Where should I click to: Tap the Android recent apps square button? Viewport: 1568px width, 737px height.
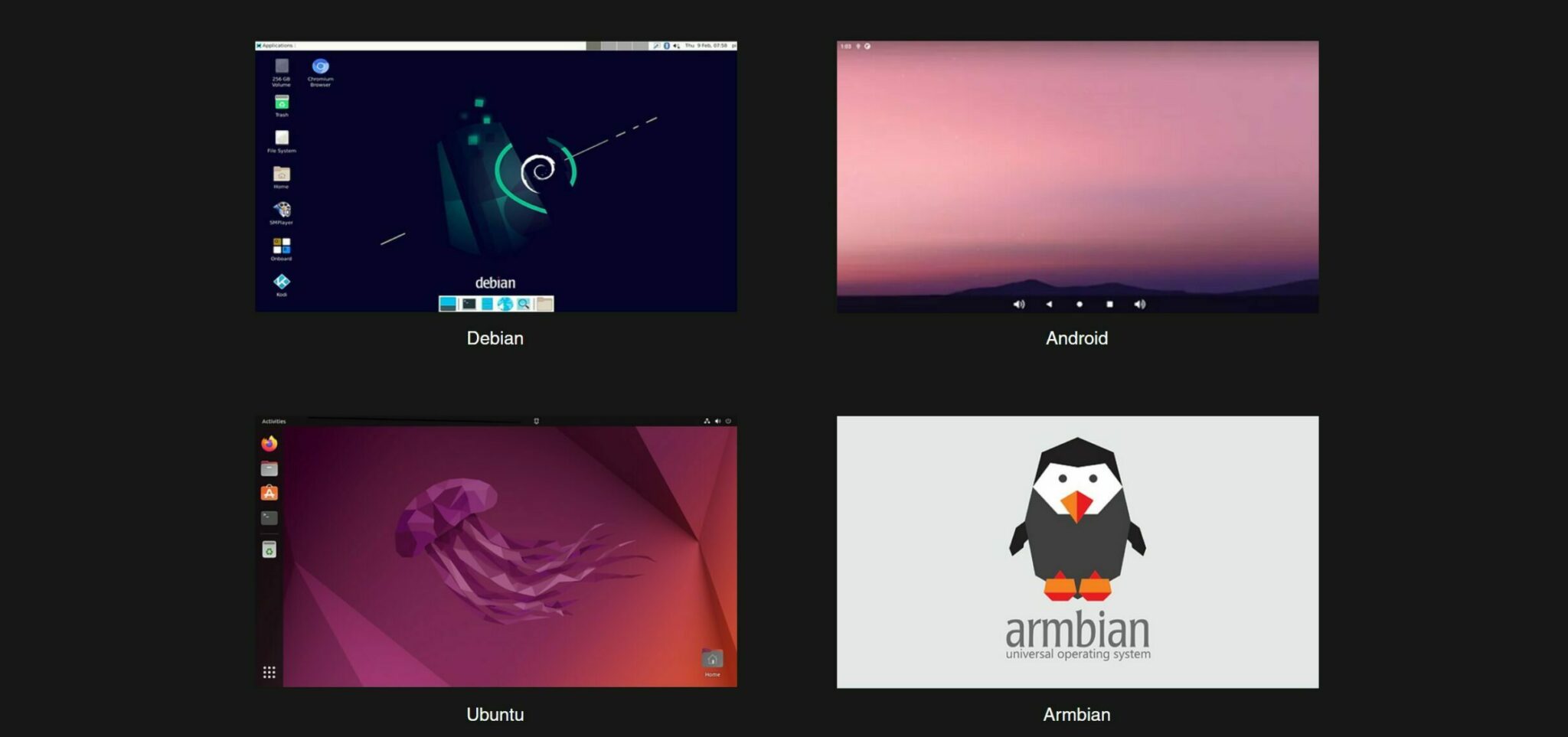pos(1109,305)
